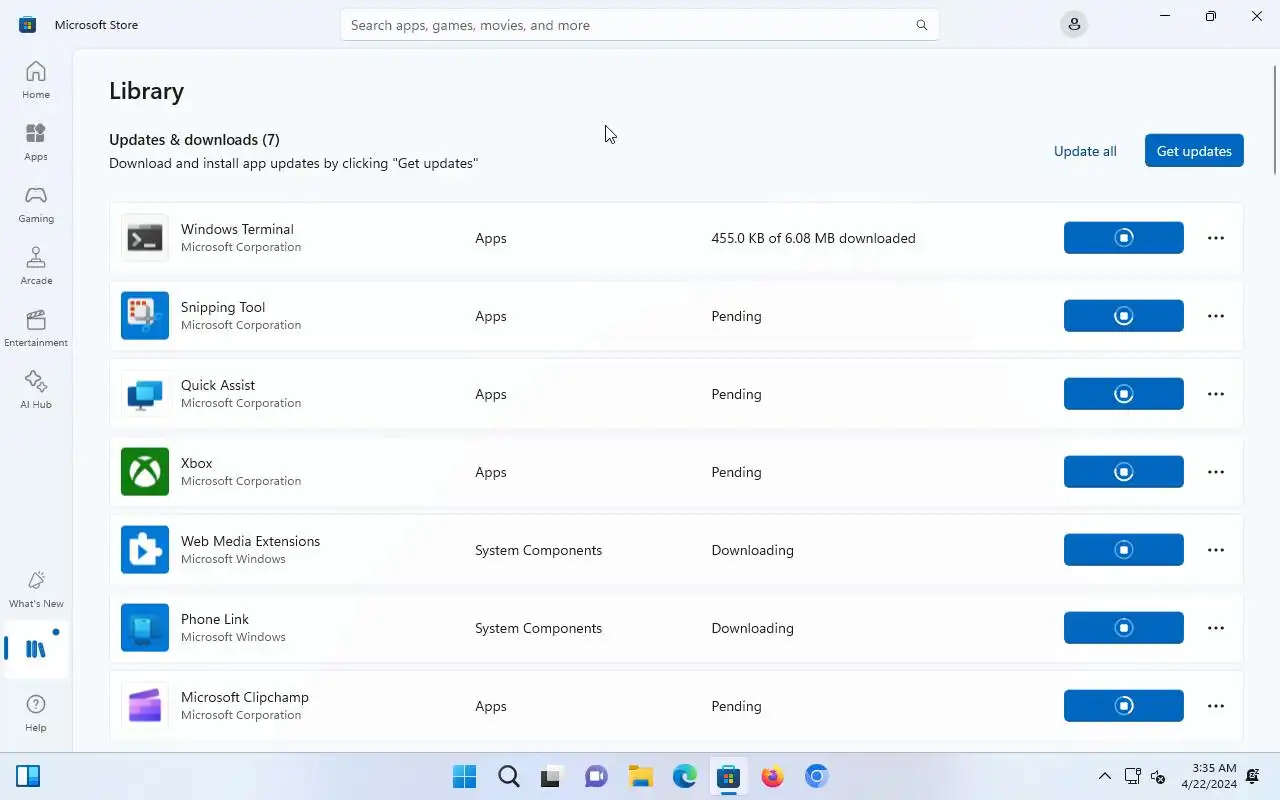Open more options for Snipping Tool
1280x800 pixels.
pos(1216,316)
